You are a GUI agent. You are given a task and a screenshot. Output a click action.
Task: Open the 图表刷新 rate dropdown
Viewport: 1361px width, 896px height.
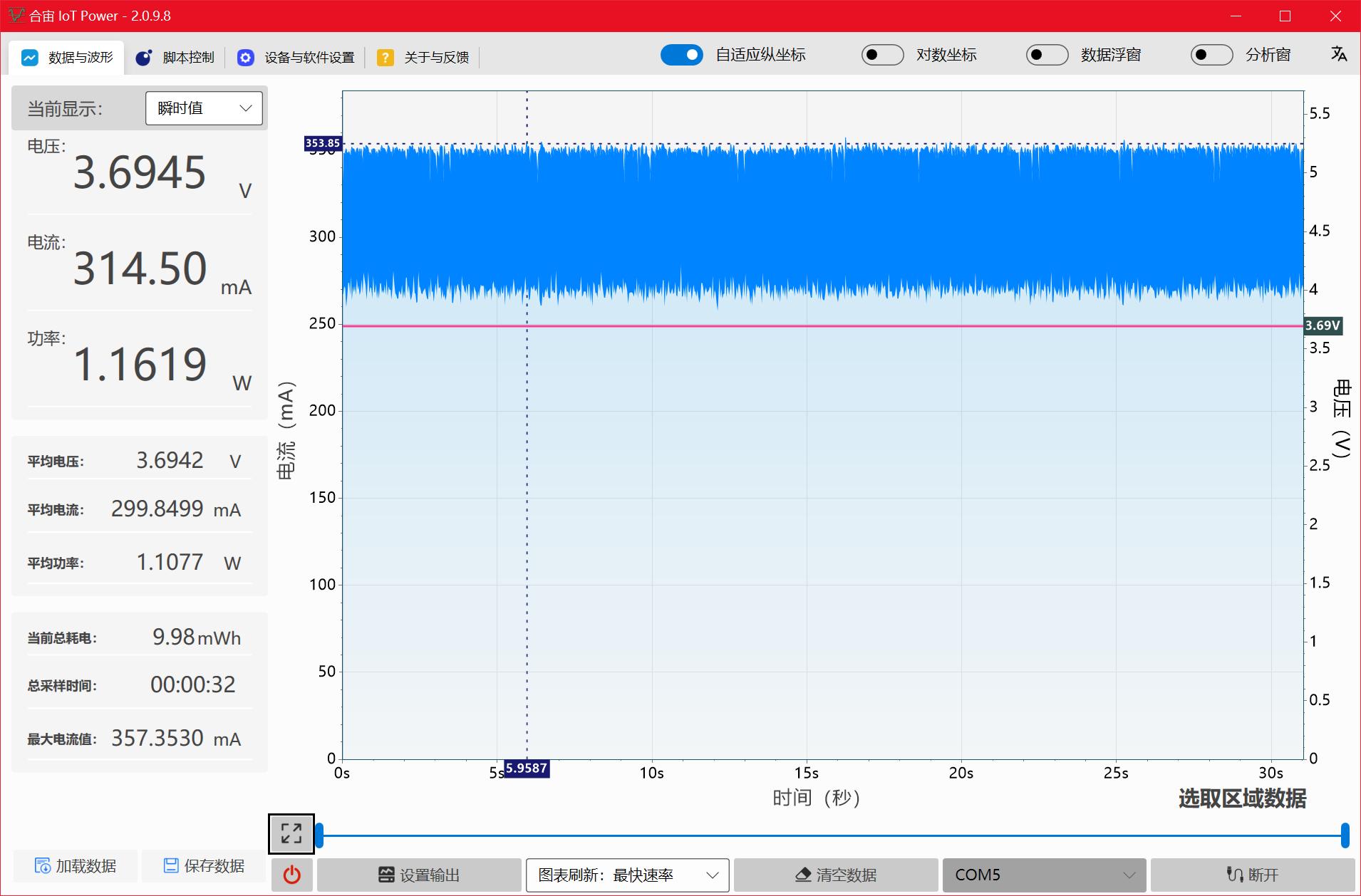click(x=627, y=875)
